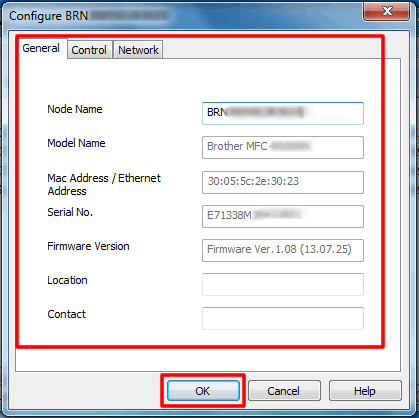Close the Configure BRN dialog window
Screen dimensions: 419x418
tap(387, 12)
